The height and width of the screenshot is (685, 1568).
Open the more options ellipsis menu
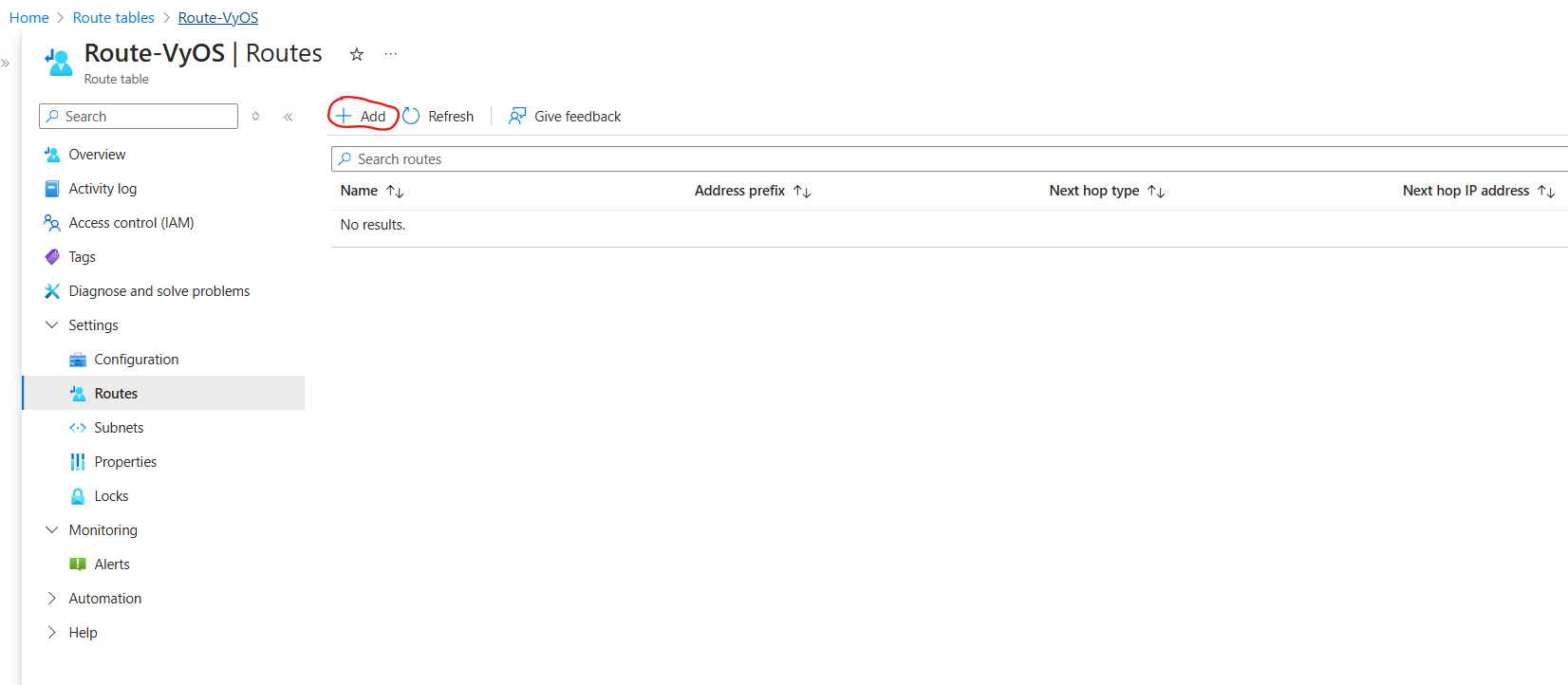[391, 54]
